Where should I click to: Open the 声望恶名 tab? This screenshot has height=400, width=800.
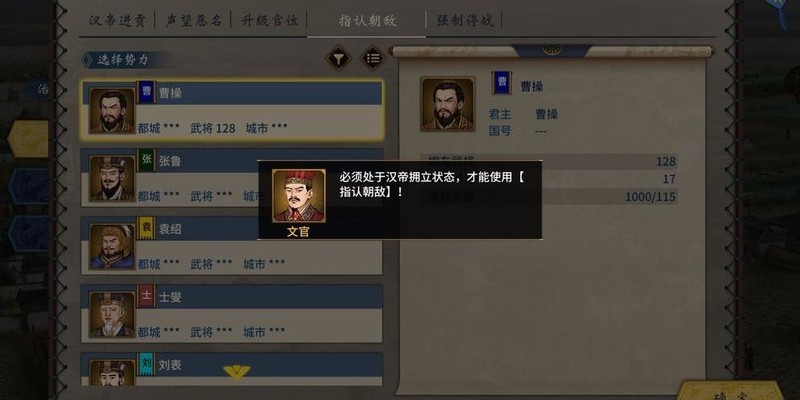pyautogui.click(x=194, y=21)
